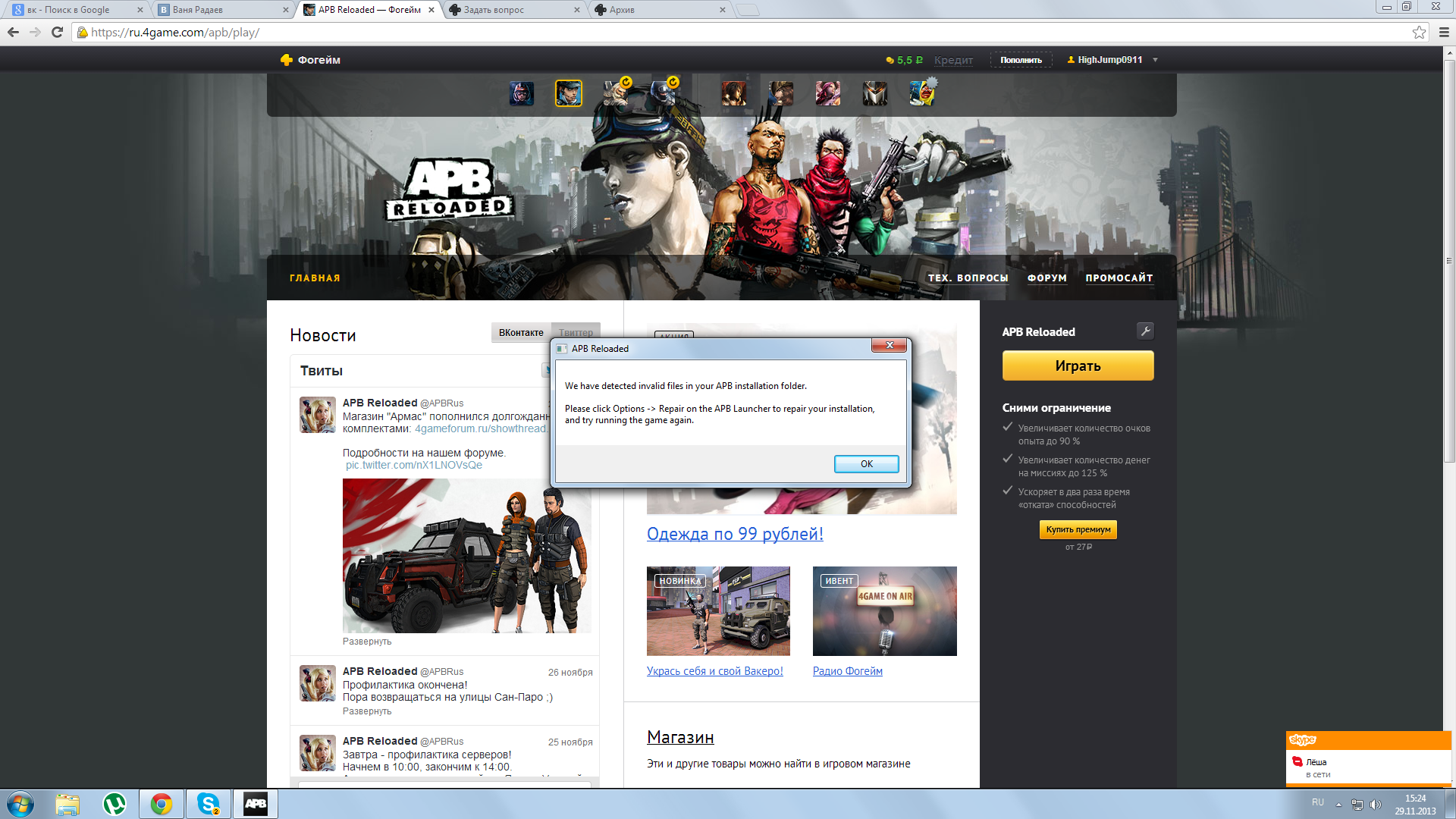Click the network icon in system tray
1456x819 pixels.
[1357, 805]
